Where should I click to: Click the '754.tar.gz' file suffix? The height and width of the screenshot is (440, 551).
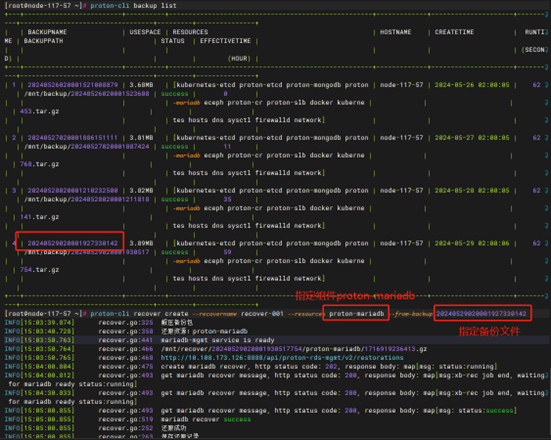click(x=39, y=270)
